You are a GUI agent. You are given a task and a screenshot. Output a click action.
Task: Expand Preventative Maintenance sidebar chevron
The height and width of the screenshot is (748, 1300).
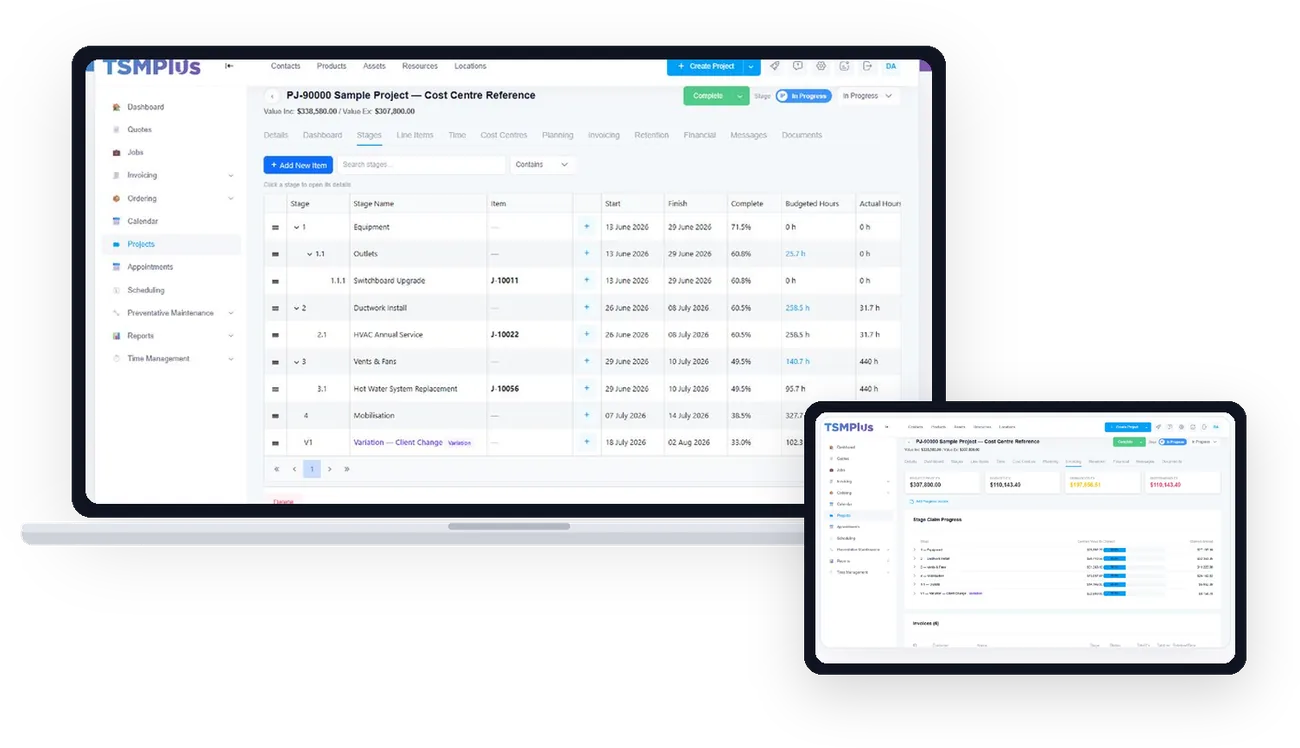(231, 313)
